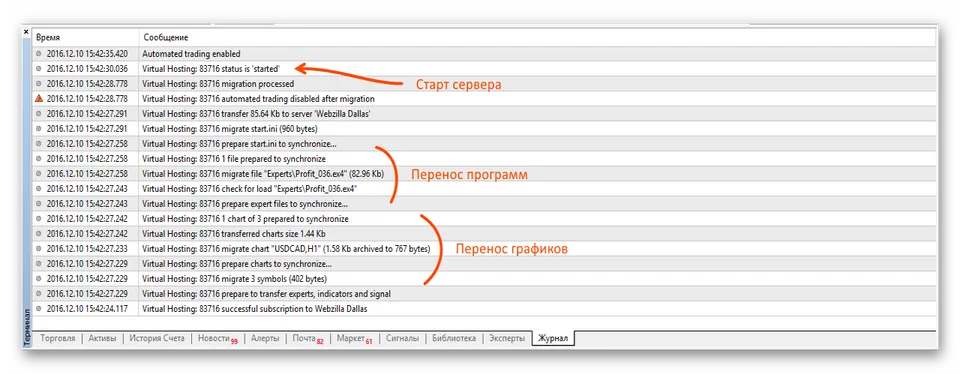Select the active Журнал tab
Screen dimensions: 960x374
(553, 338)
